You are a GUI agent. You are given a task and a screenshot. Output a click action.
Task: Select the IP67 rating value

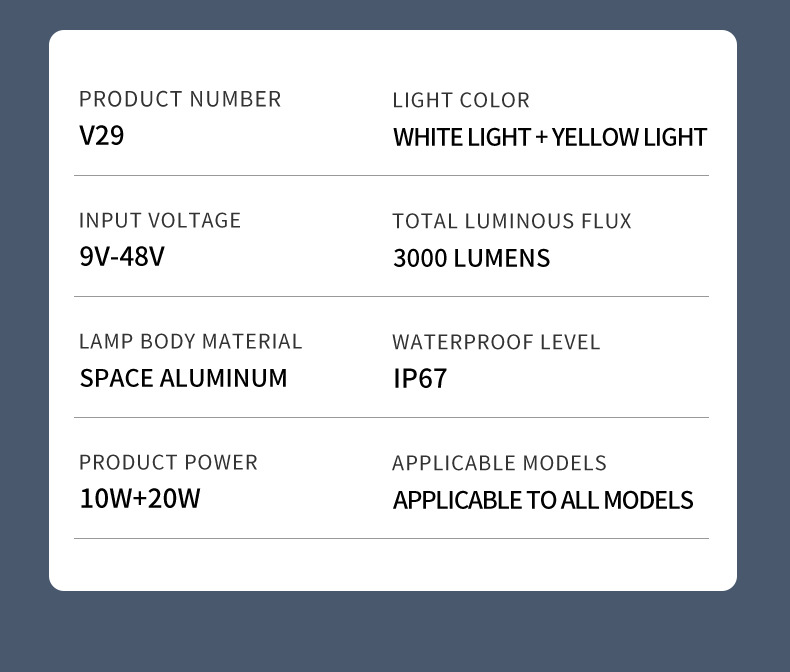420,379
